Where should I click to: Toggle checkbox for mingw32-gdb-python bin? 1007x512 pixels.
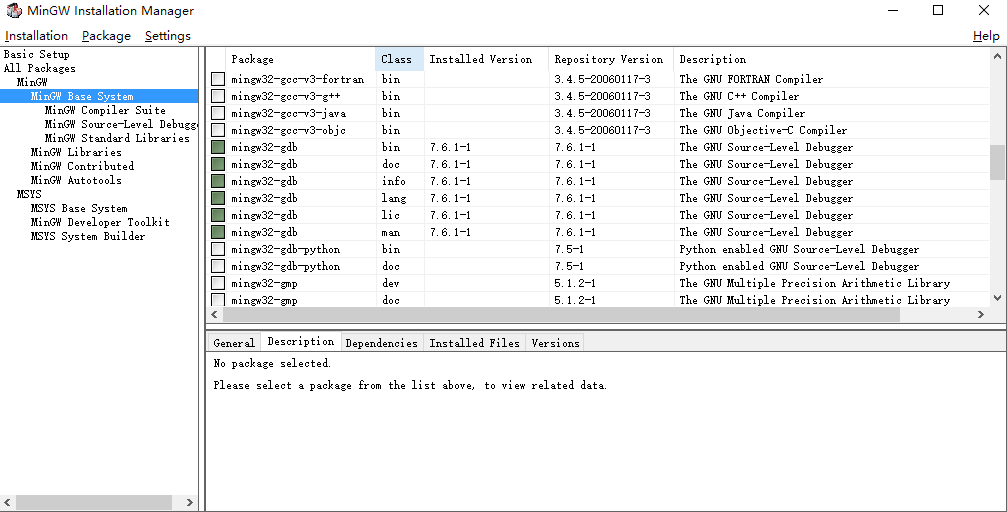coord(218,249)
